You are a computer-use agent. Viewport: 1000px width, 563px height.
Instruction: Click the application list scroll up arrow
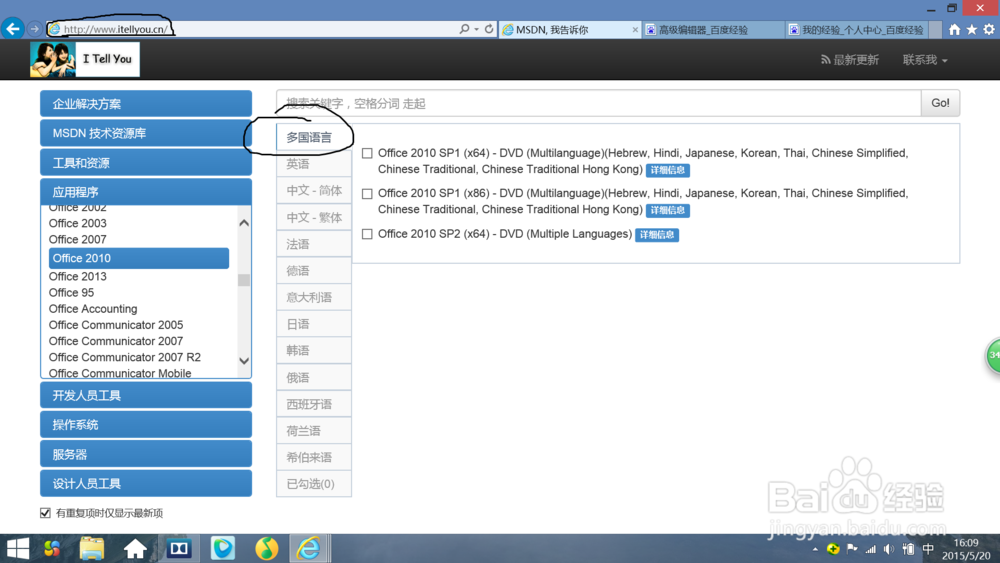[x=244, y=223]
